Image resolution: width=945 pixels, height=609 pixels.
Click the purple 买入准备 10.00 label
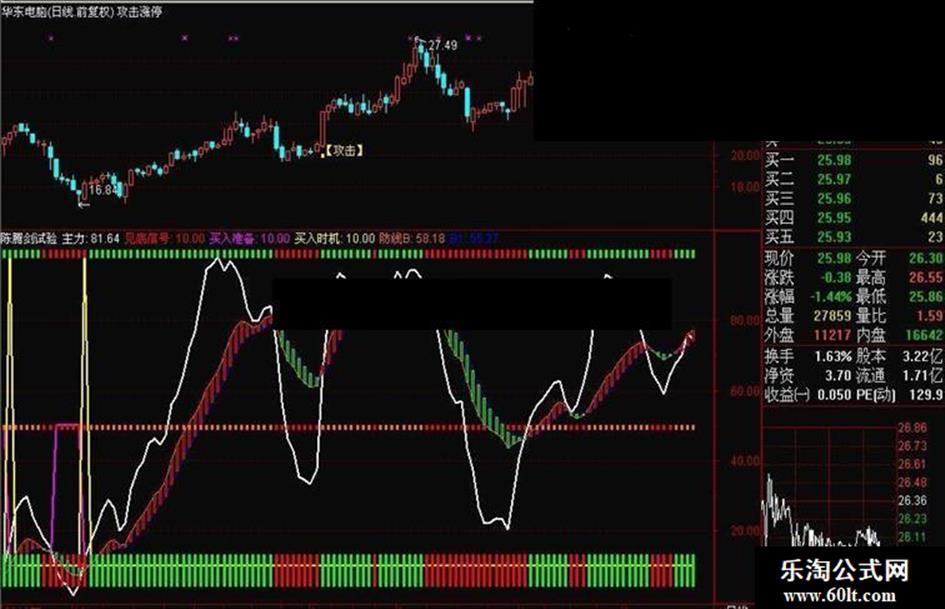[x=250, y=239]
